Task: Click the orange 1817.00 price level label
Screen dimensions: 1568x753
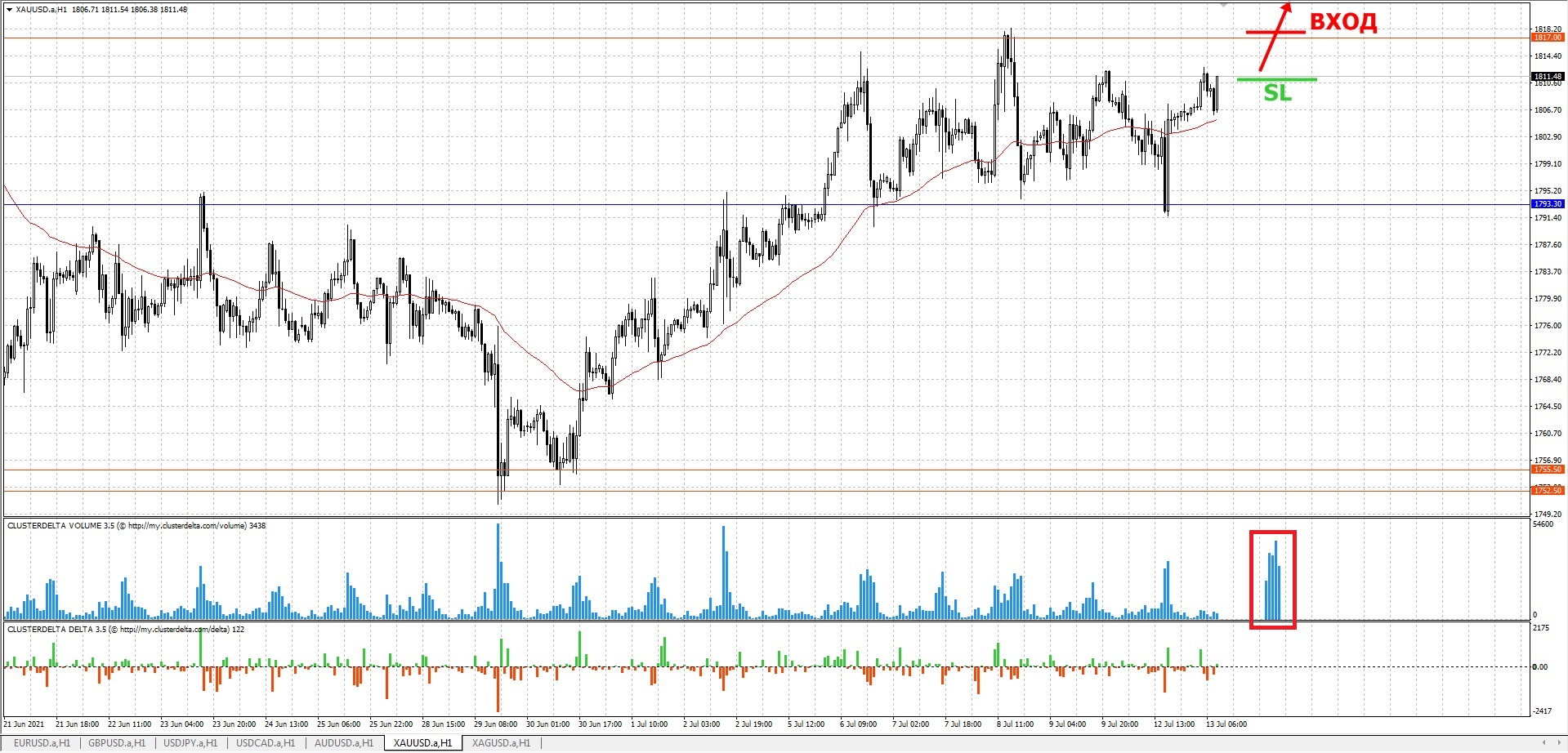Action: point(1547,38)
